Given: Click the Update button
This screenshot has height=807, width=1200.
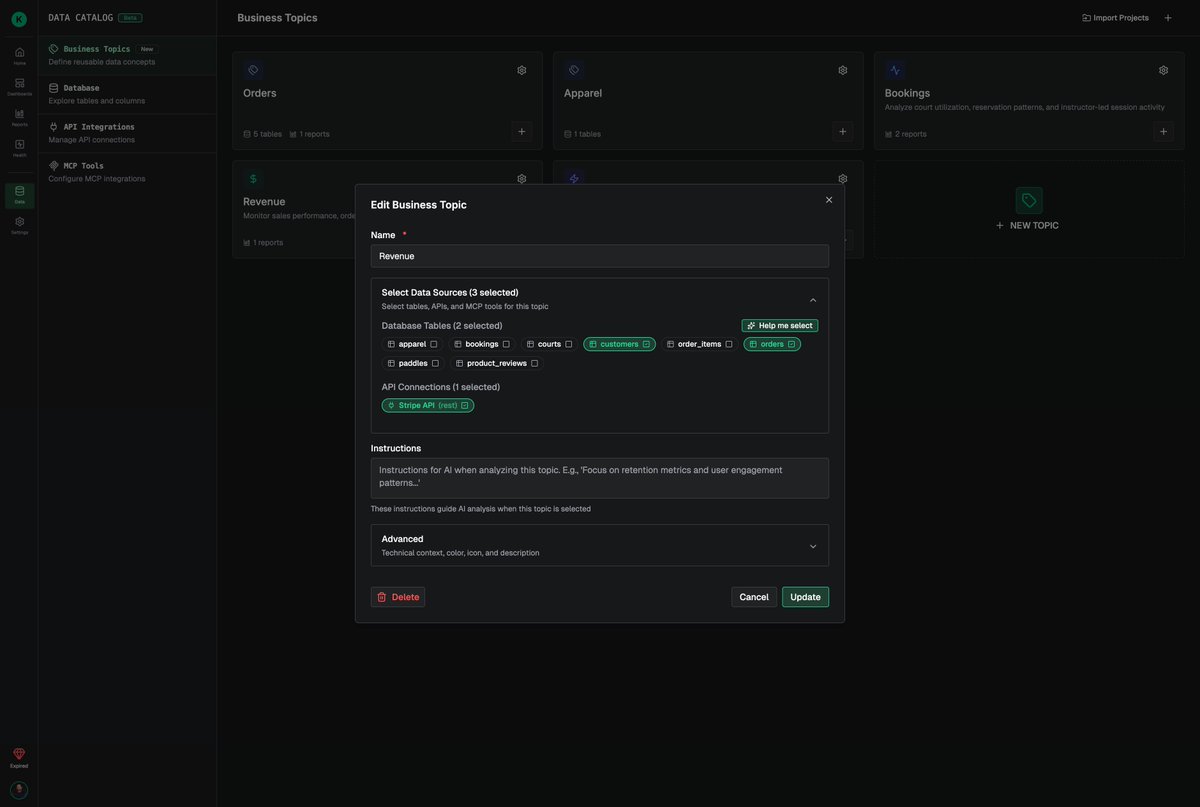Looking at the screenshot, I should click(805, 597).
